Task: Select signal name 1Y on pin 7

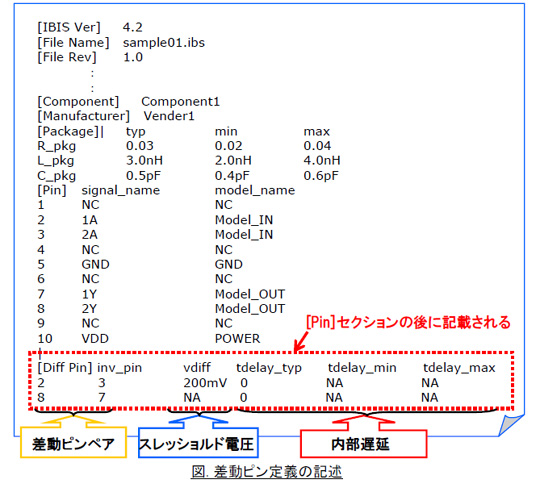Action: 90,294
